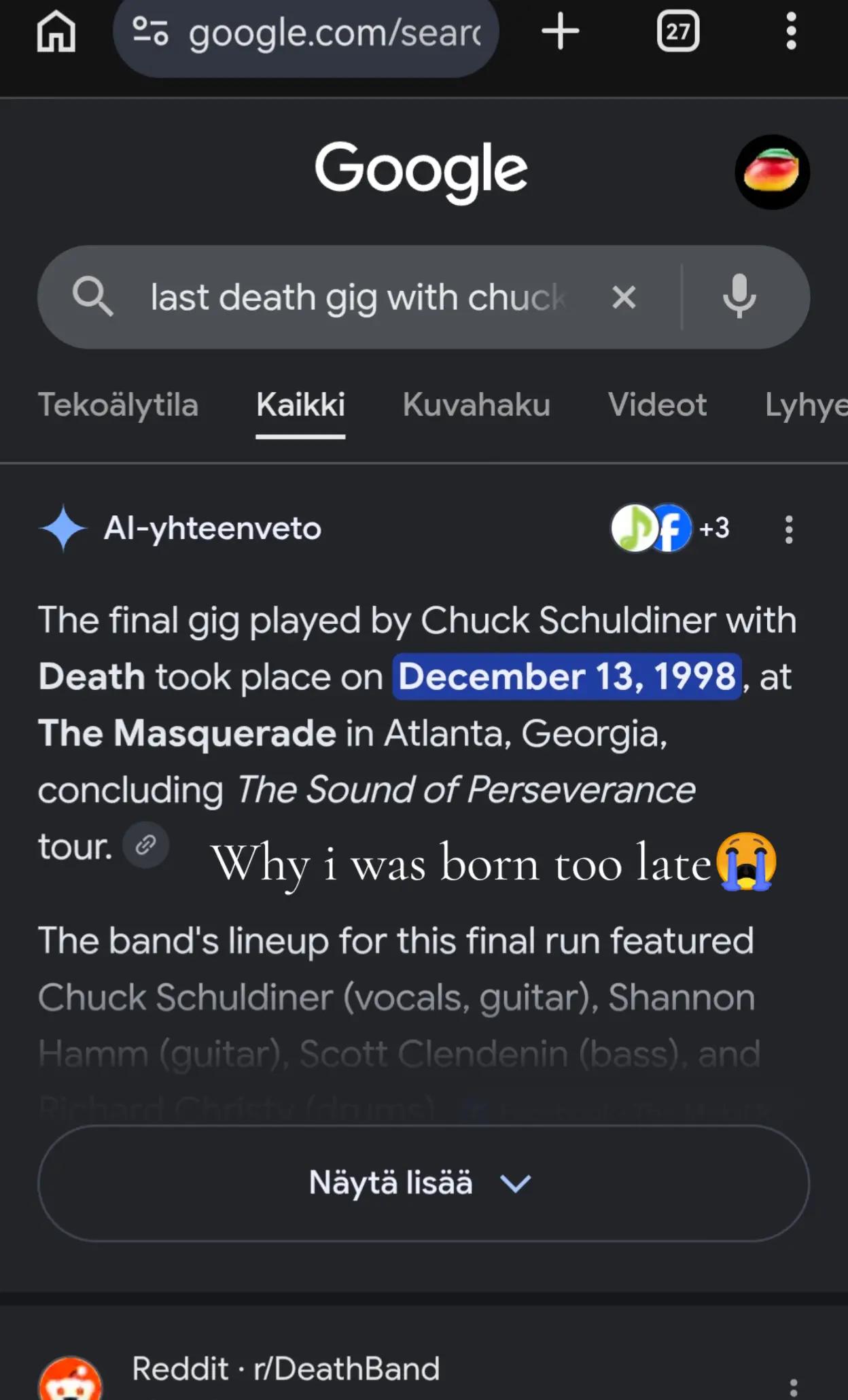Open the Reddit r/DeathBand result

[286, 1369]
